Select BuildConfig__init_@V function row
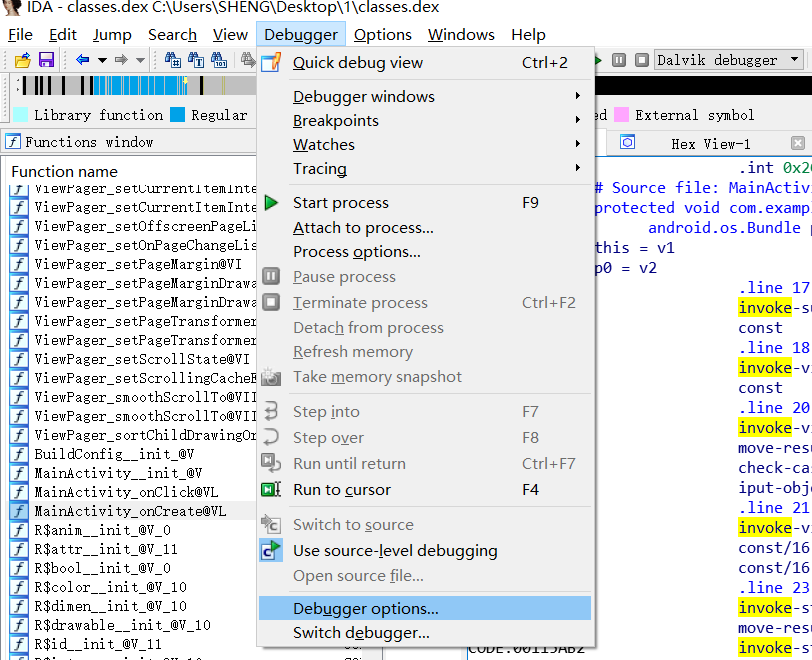Screen dimensions: 812x660 pyautogui.click(x=133, y=454)
